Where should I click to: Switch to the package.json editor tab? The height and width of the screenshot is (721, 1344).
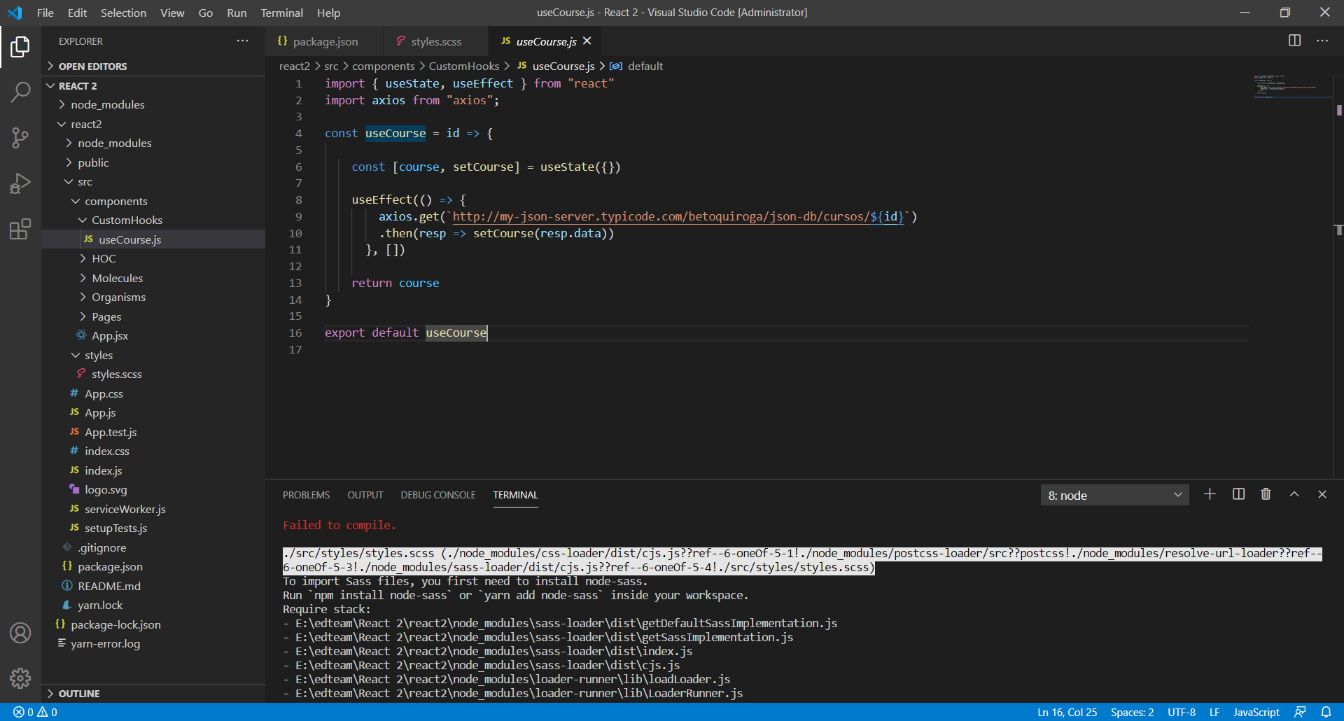[325, 41]
